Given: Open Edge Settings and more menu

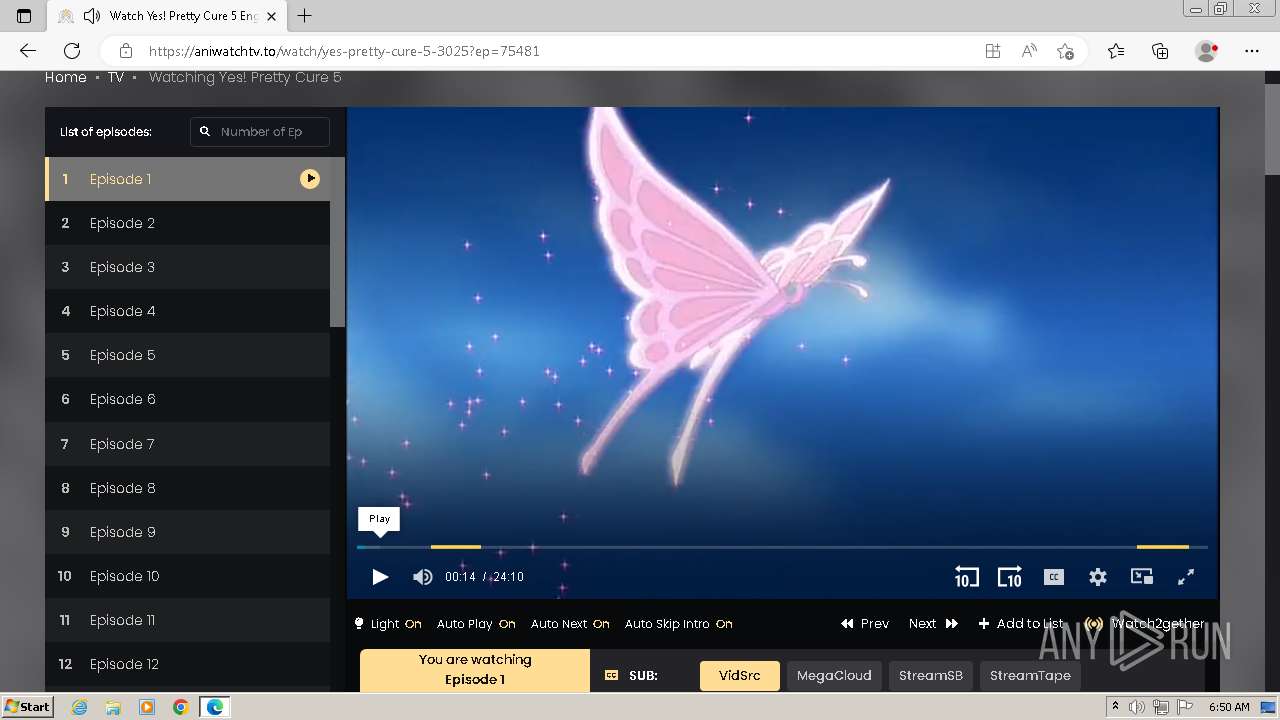Looking at the screenshot, I should click(1252, 51).
